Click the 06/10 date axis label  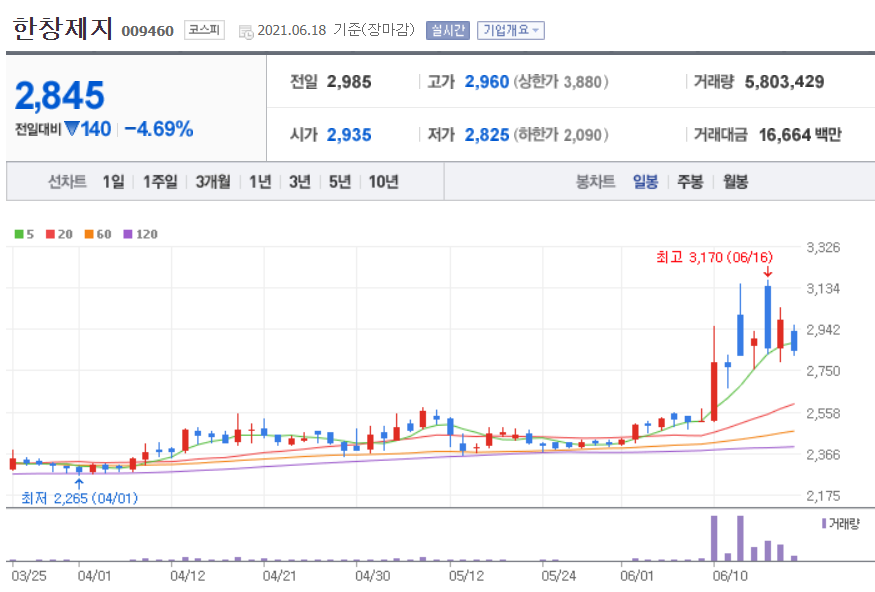coord(730,576)
